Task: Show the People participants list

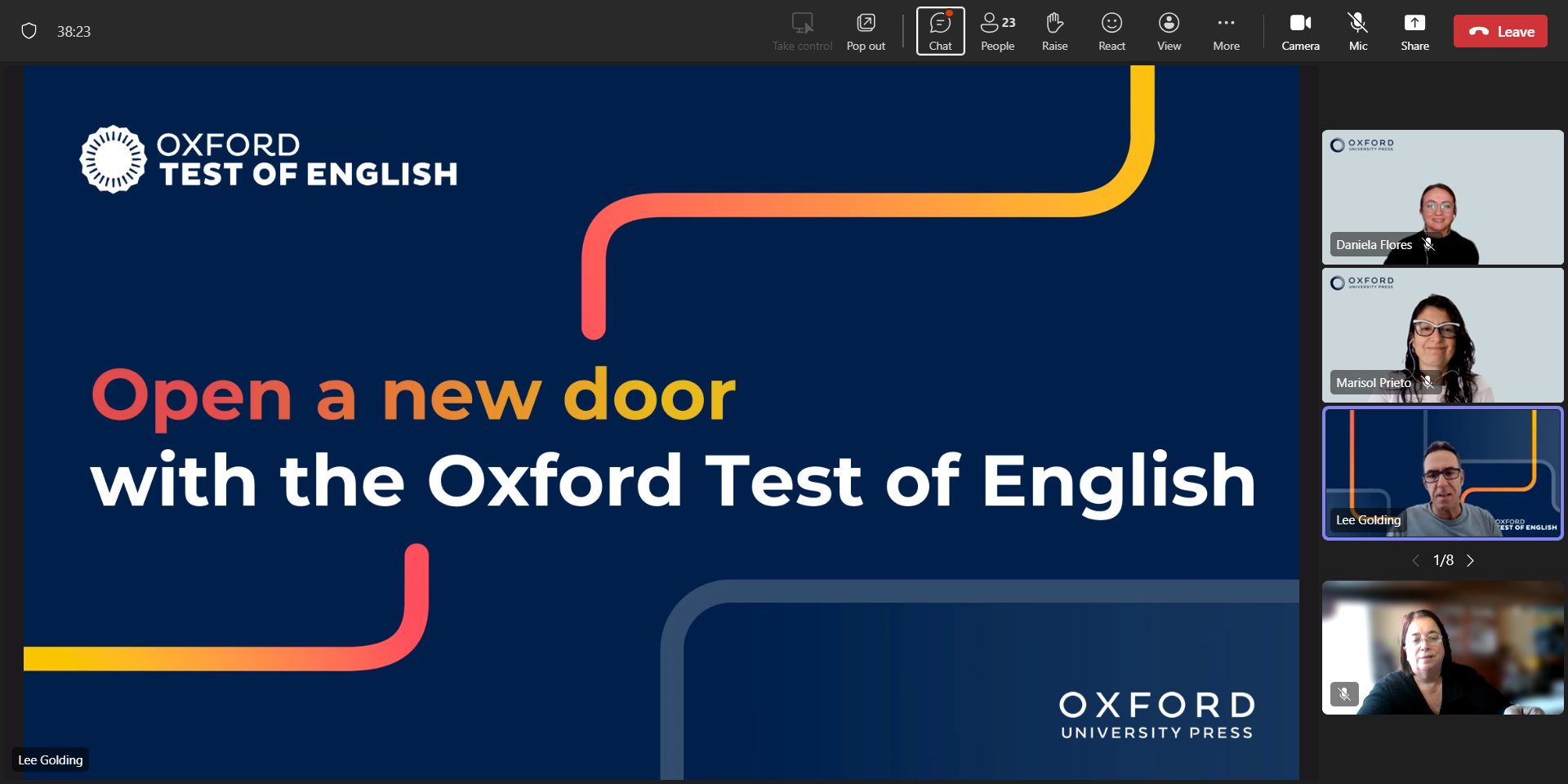Action: pyautogui.click(x=997, y=31)
